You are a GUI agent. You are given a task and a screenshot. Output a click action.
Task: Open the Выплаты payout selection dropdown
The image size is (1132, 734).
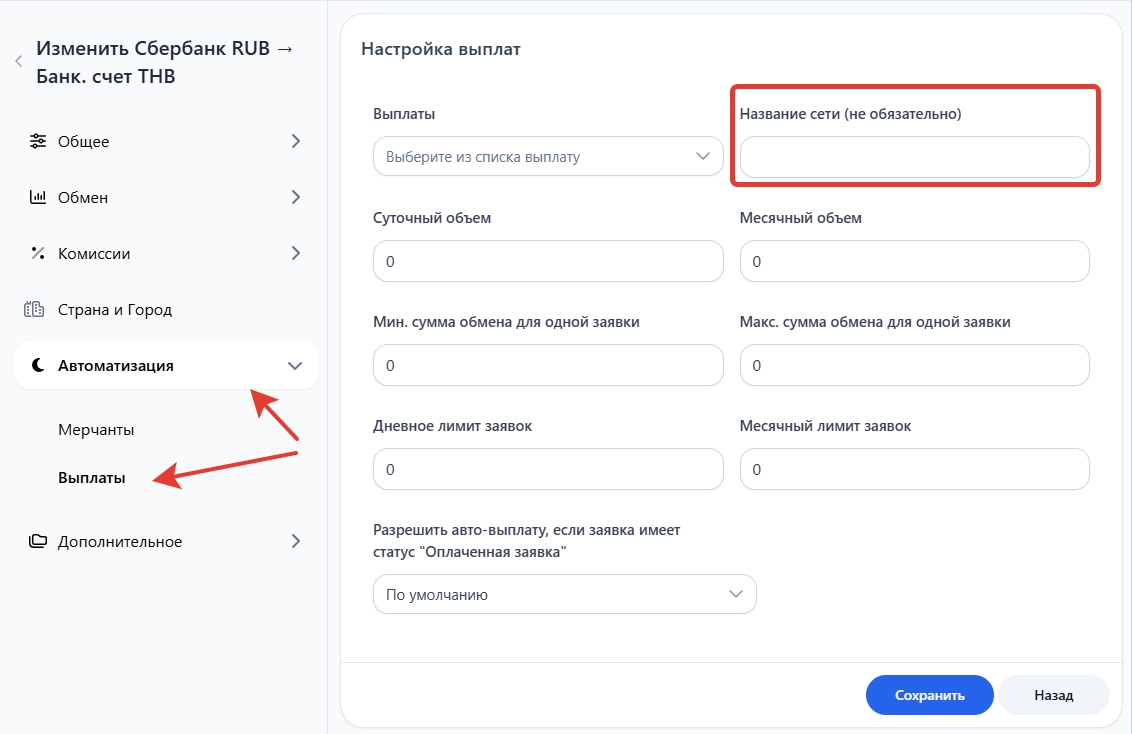[547, 157]
